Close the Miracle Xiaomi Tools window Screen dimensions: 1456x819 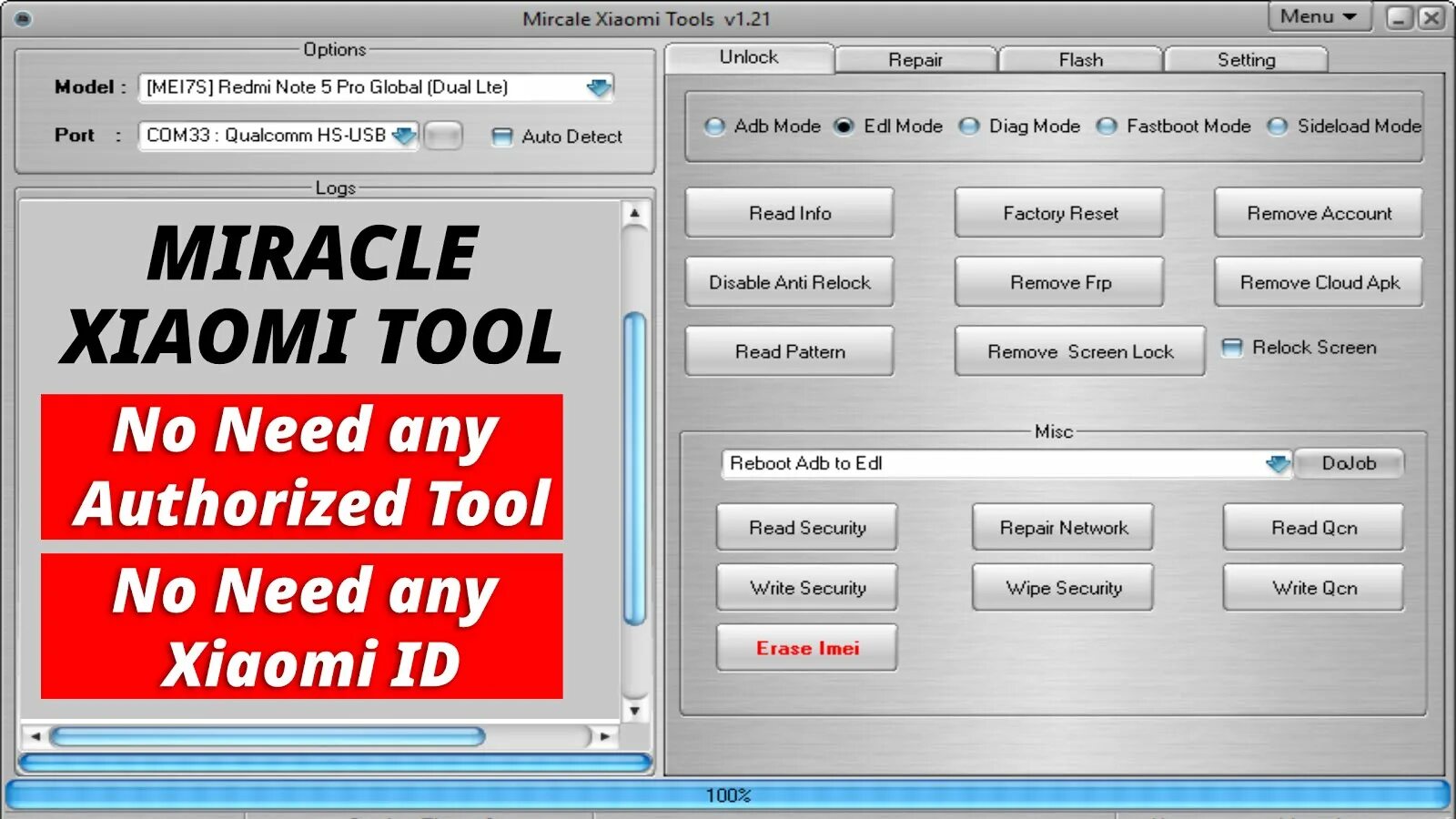1431,18
